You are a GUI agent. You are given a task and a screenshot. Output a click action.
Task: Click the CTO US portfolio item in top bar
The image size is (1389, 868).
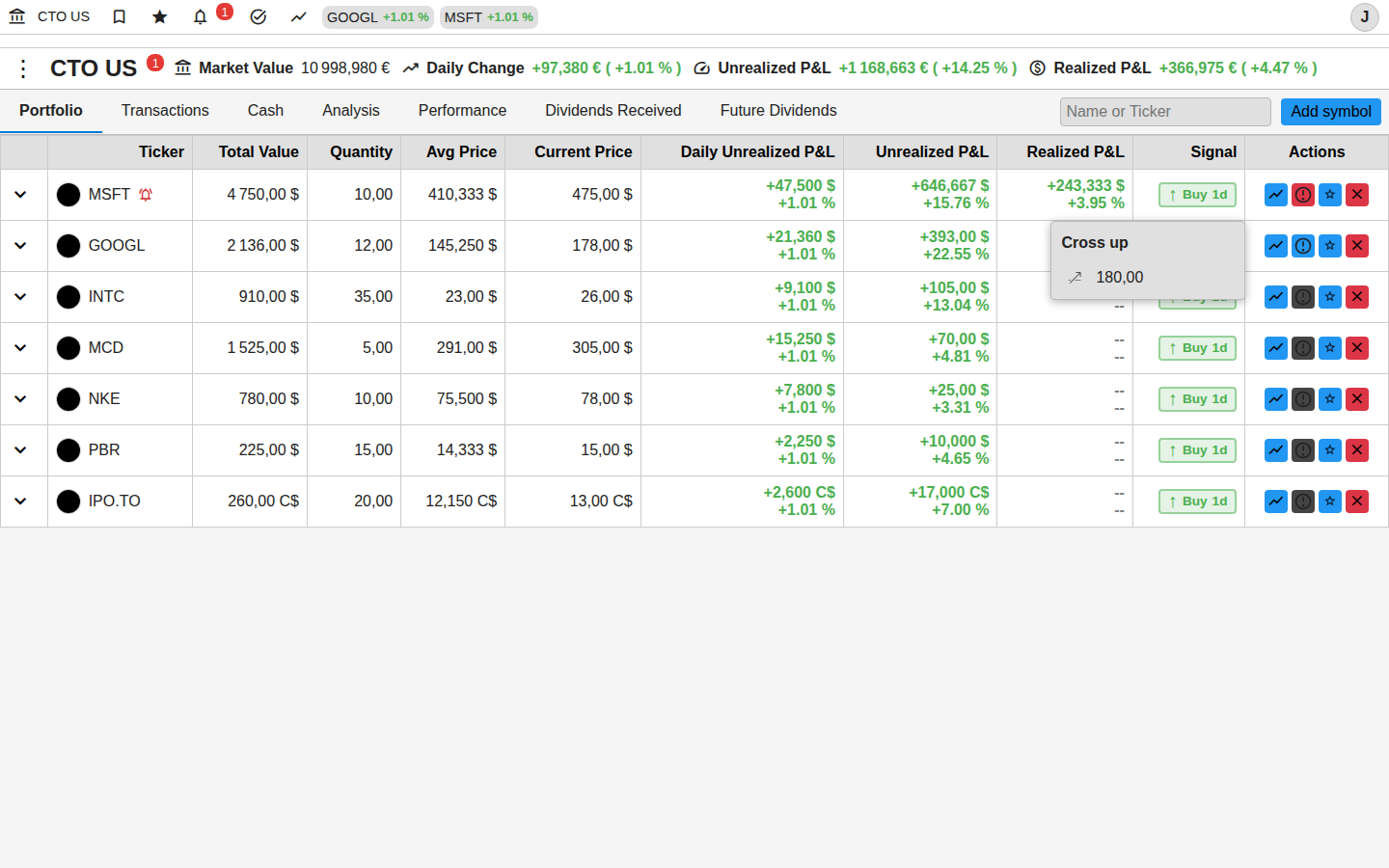pyautogui.click(x=49, y=16)
